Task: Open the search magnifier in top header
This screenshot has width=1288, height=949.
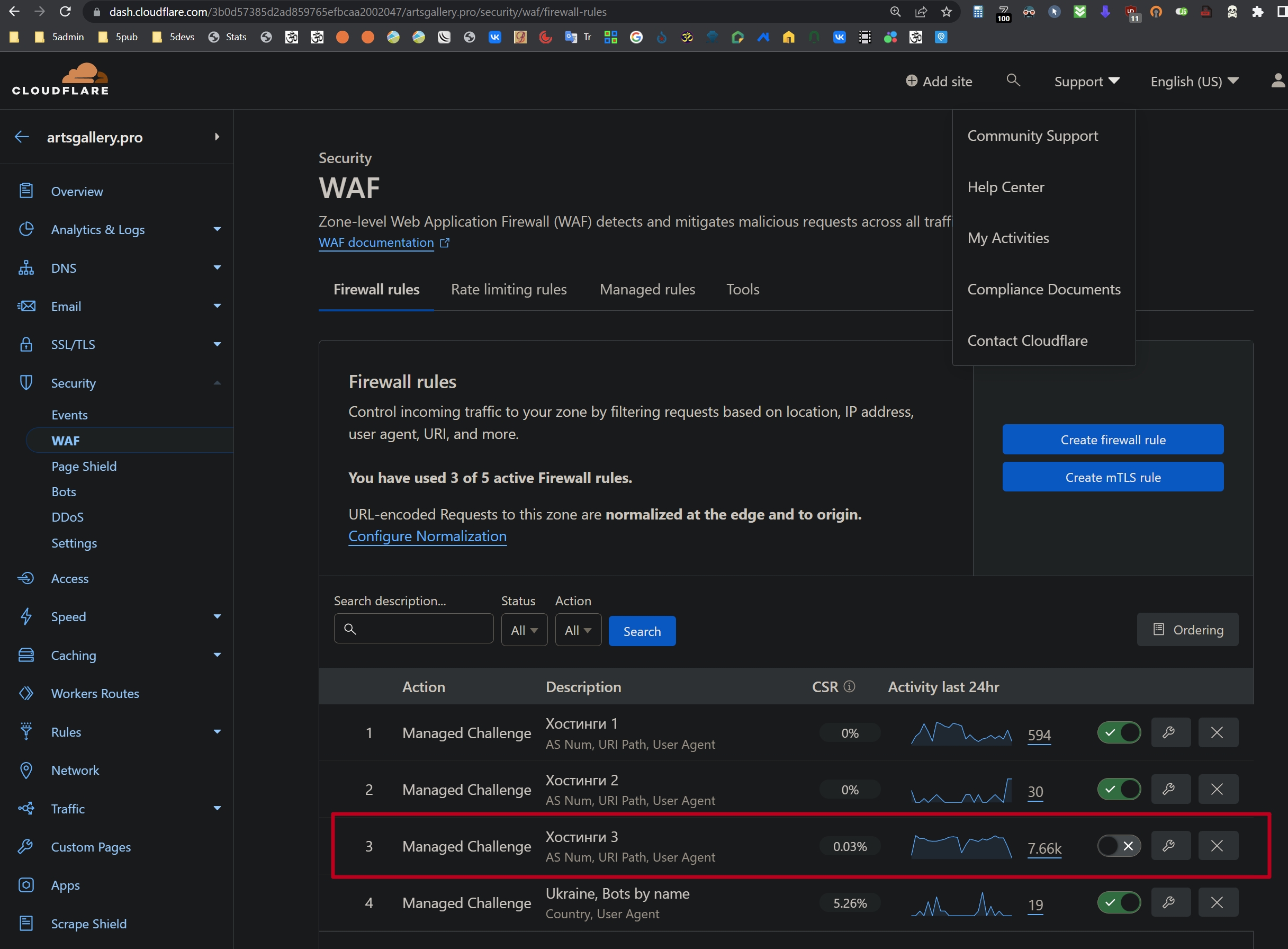Action: click(1014, 80)
